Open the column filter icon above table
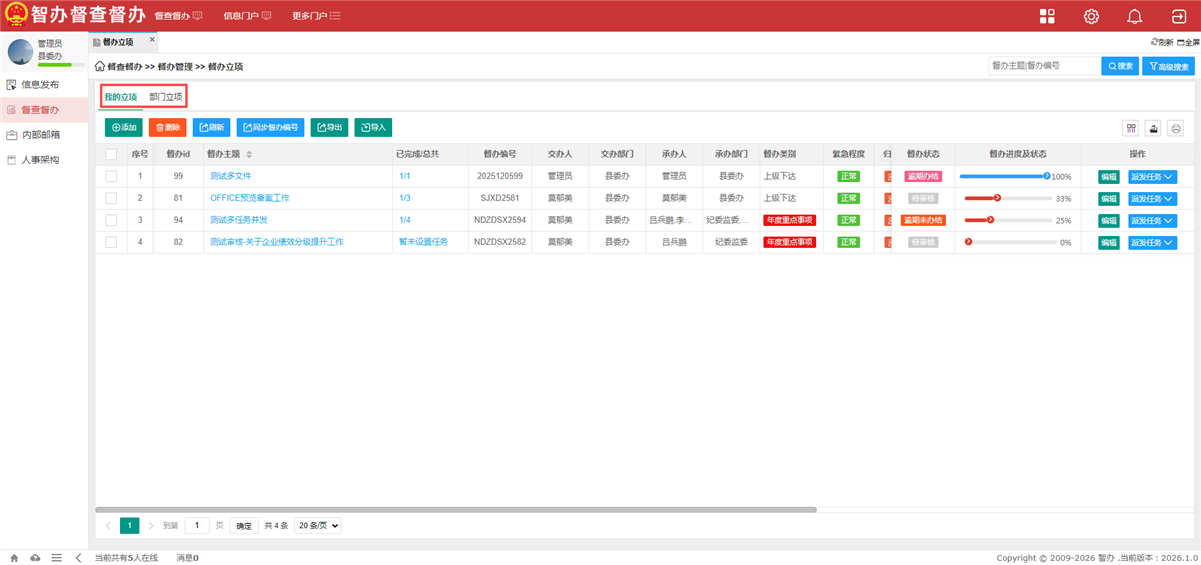Viewport: 1201px width, 565px height. tap(1130, 128)
